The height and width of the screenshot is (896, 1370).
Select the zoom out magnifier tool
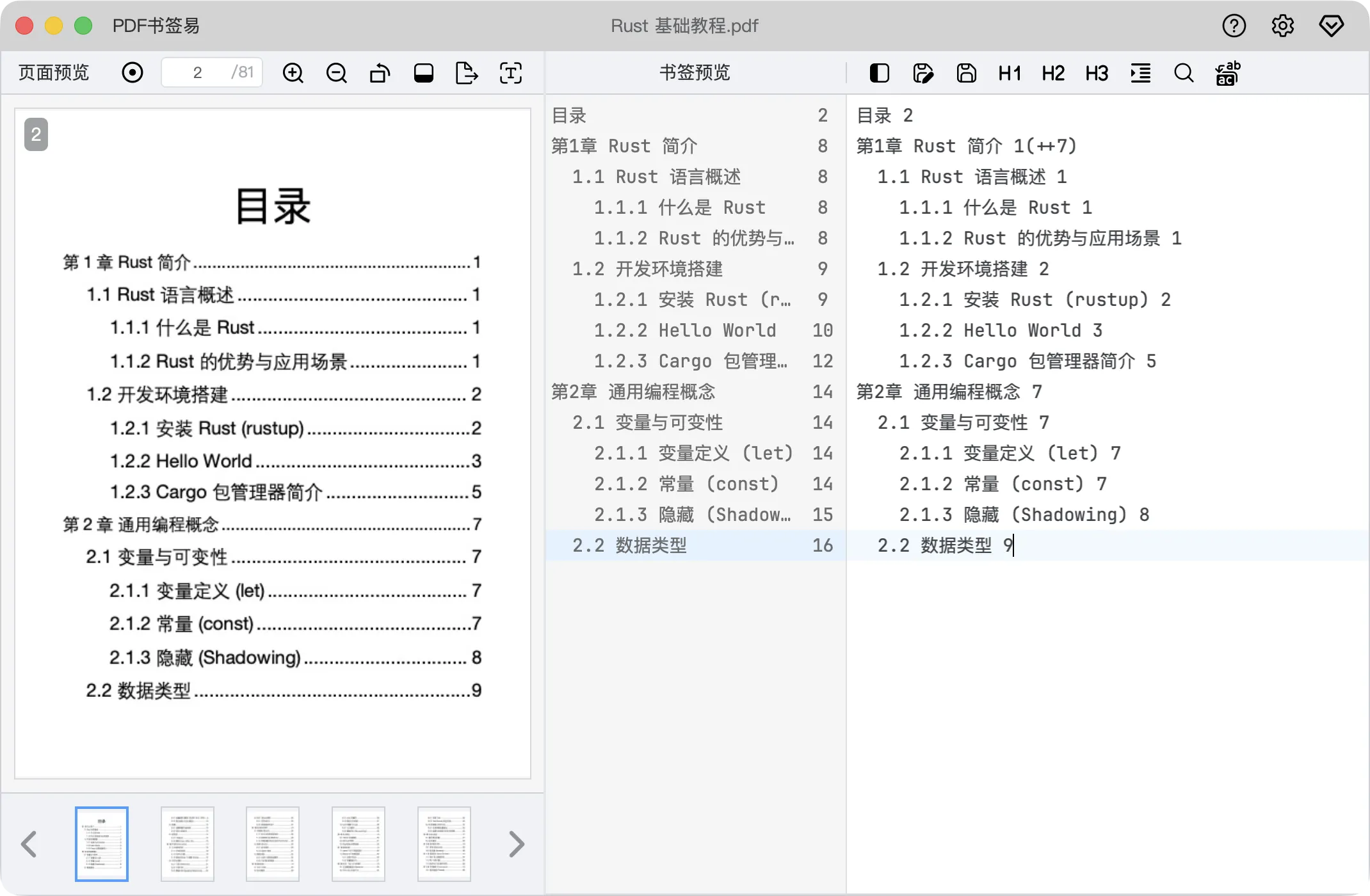pyautogui.click(x=336, y=72)
